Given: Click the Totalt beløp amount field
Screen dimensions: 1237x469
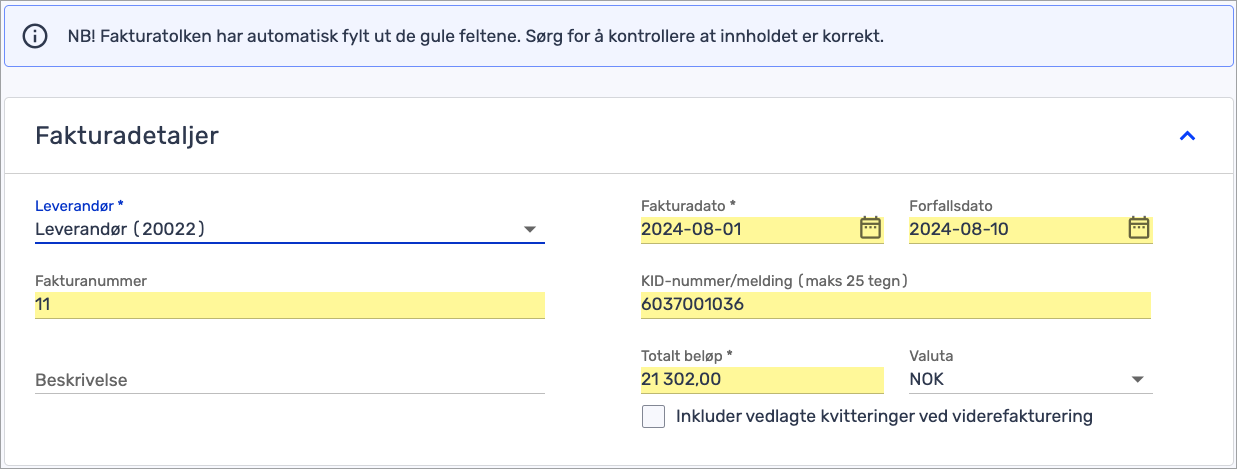Looking at the screenshot, I should (761, 380).
